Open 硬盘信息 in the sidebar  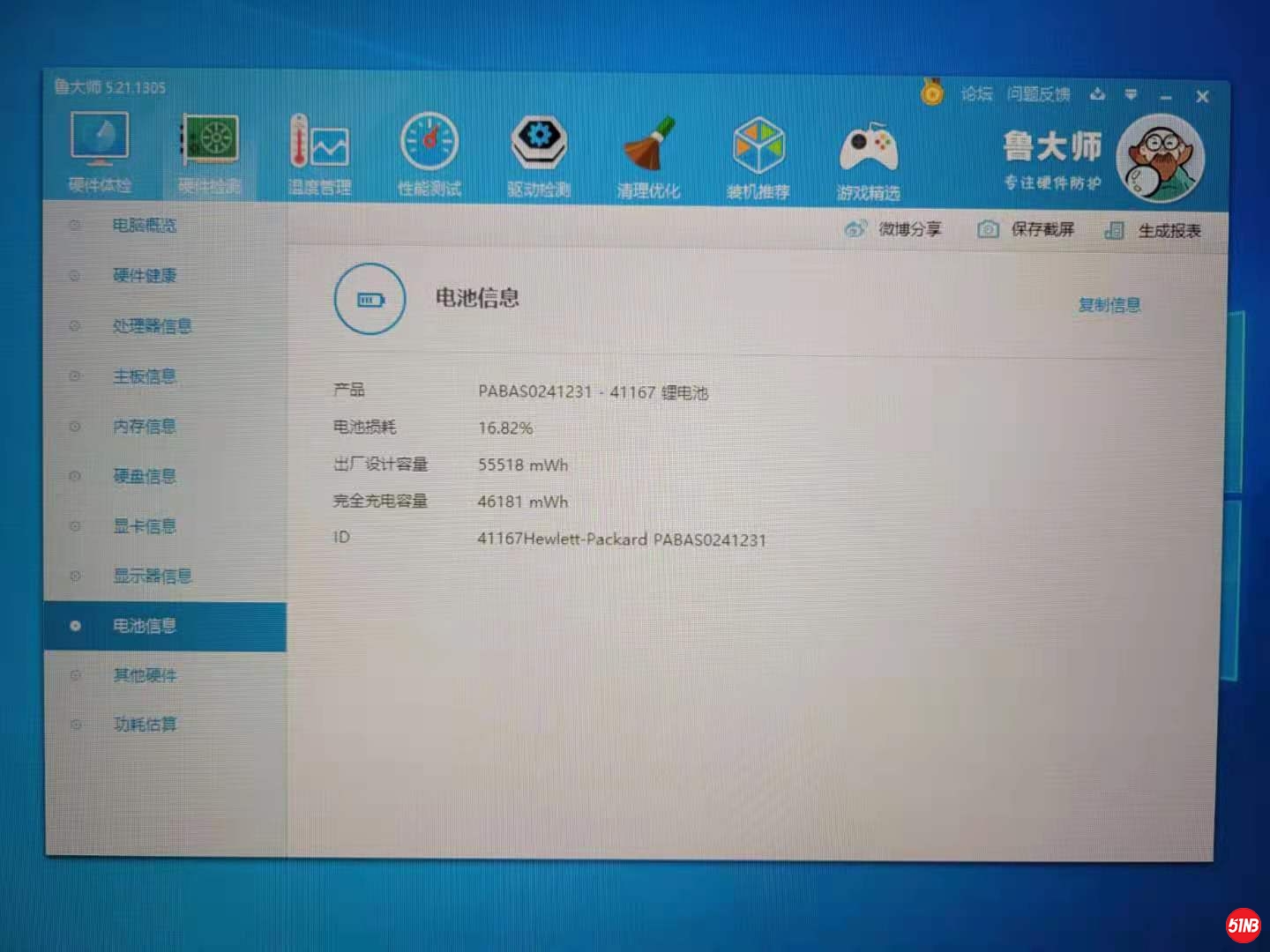tap(145, 476)
